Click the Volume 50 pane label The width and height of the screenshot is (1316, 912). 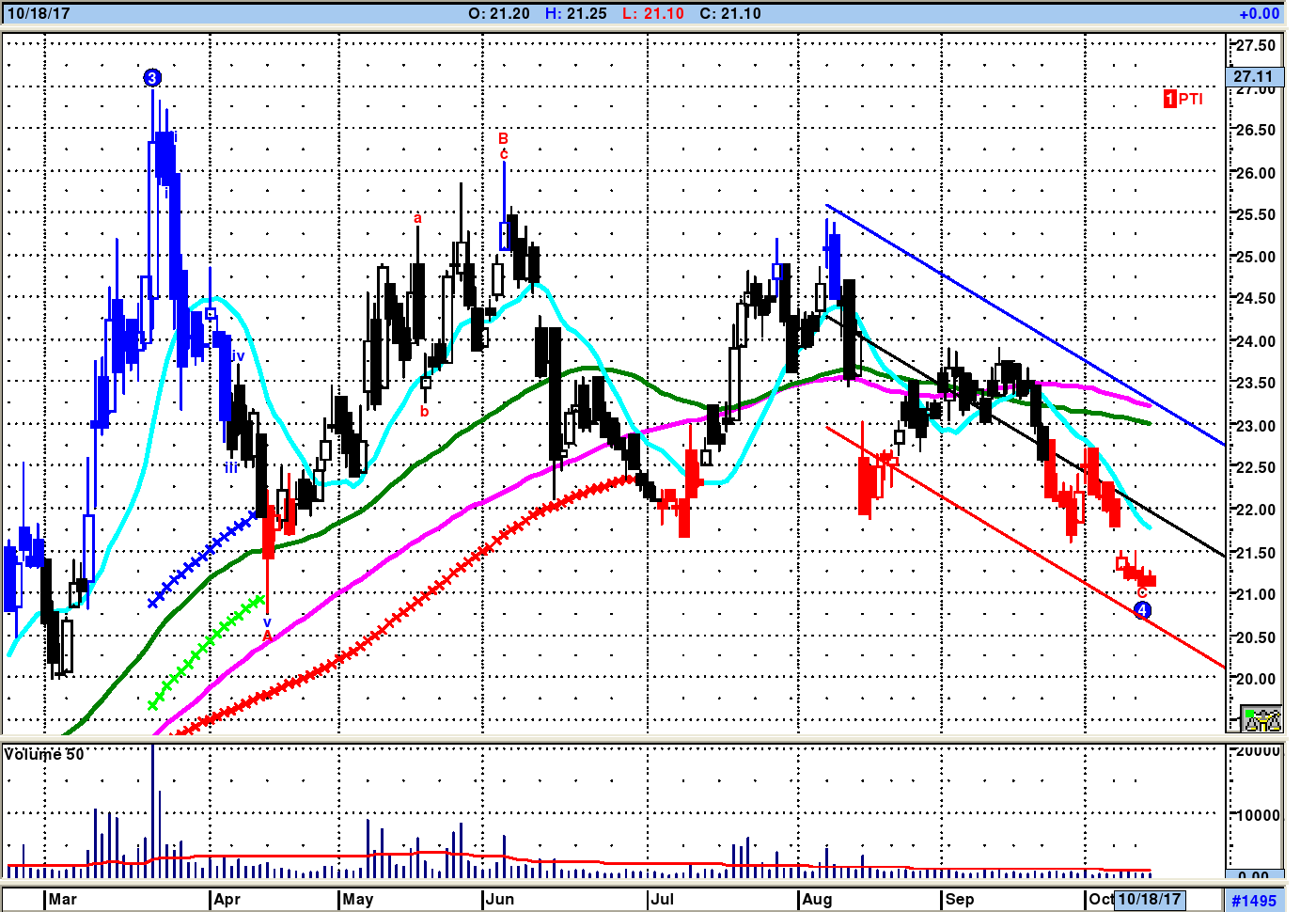44,754
